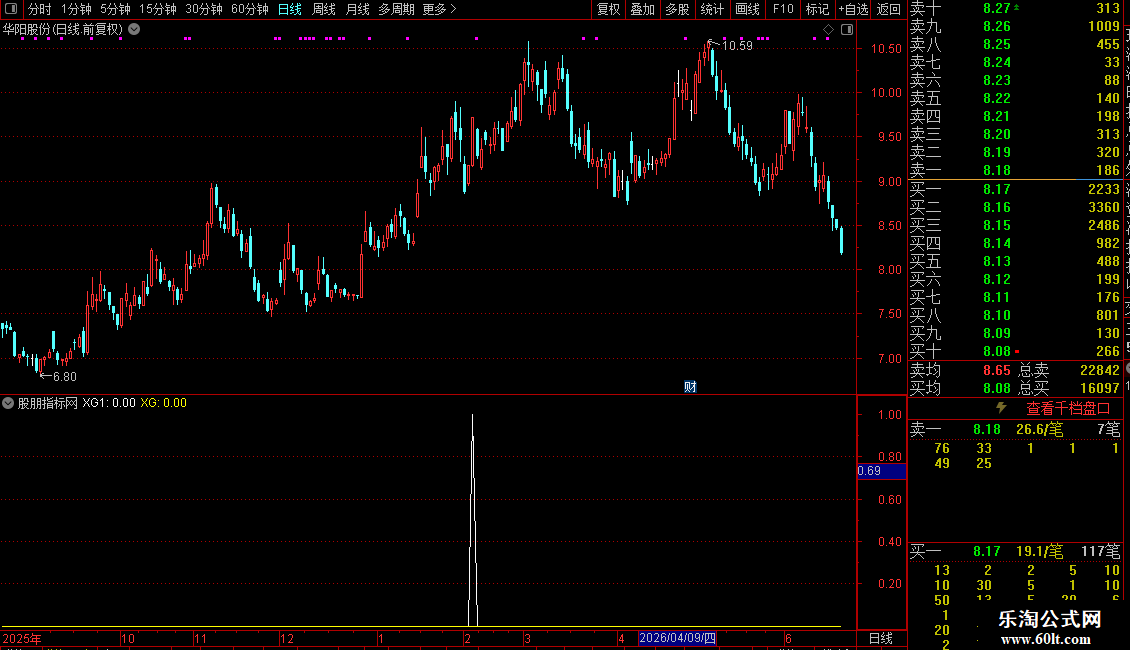The width and height of the screenshot is (1130, 650).
Task: Click the 0.69 indicator value label
Action: click(x=881, y=471)
